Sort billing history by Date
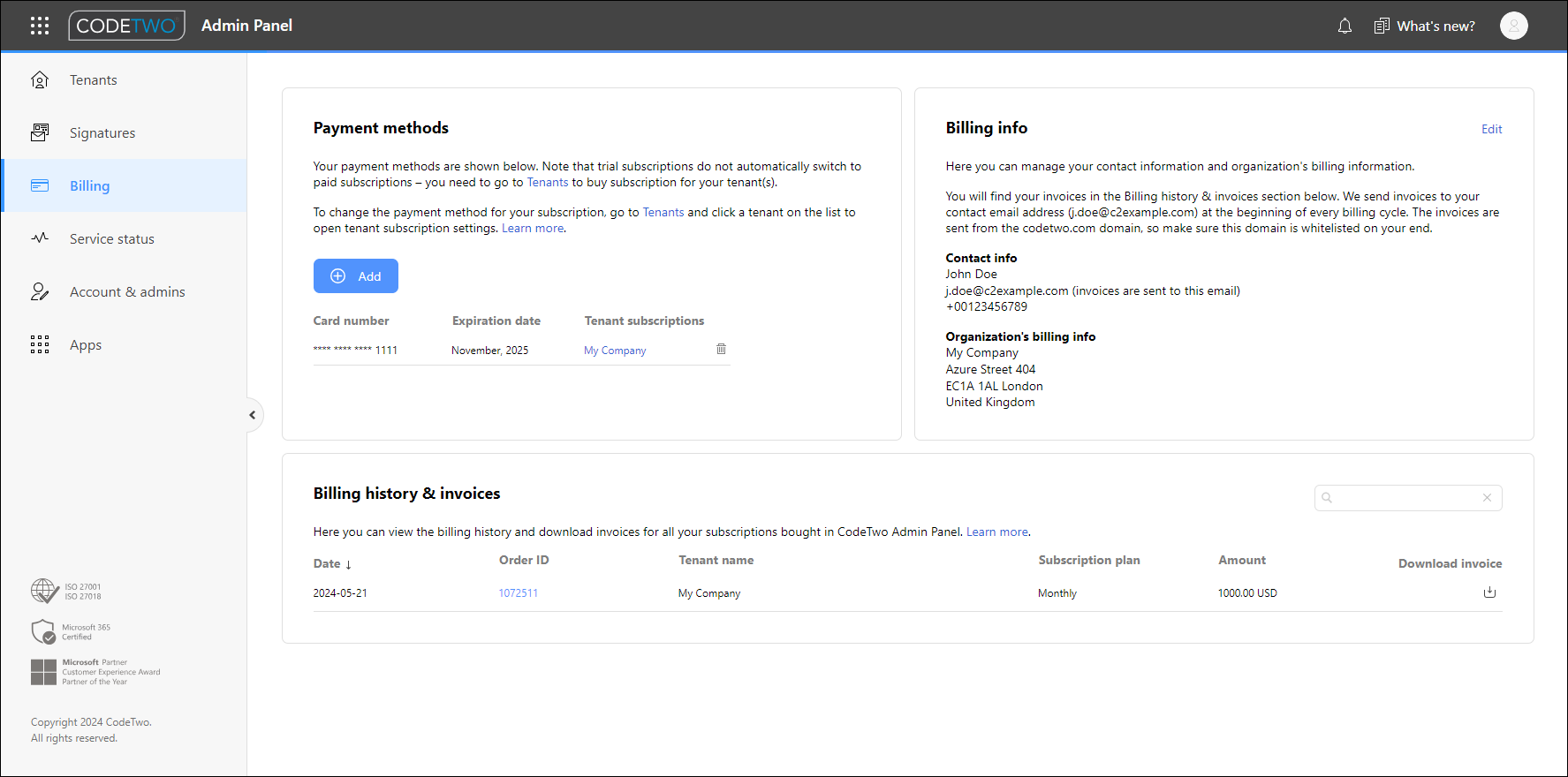 coord(333,563)
